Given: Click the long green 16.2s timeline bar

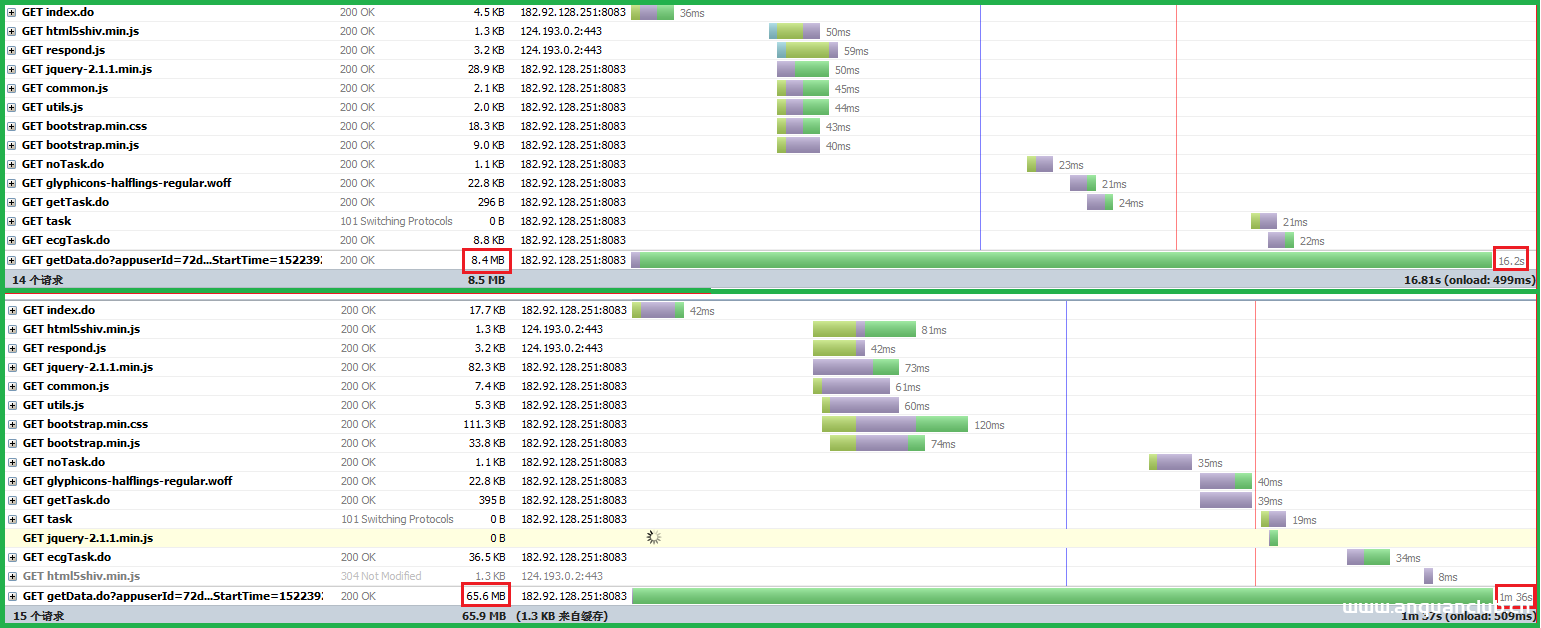Looking at the screenshot, I should 1060,260.
